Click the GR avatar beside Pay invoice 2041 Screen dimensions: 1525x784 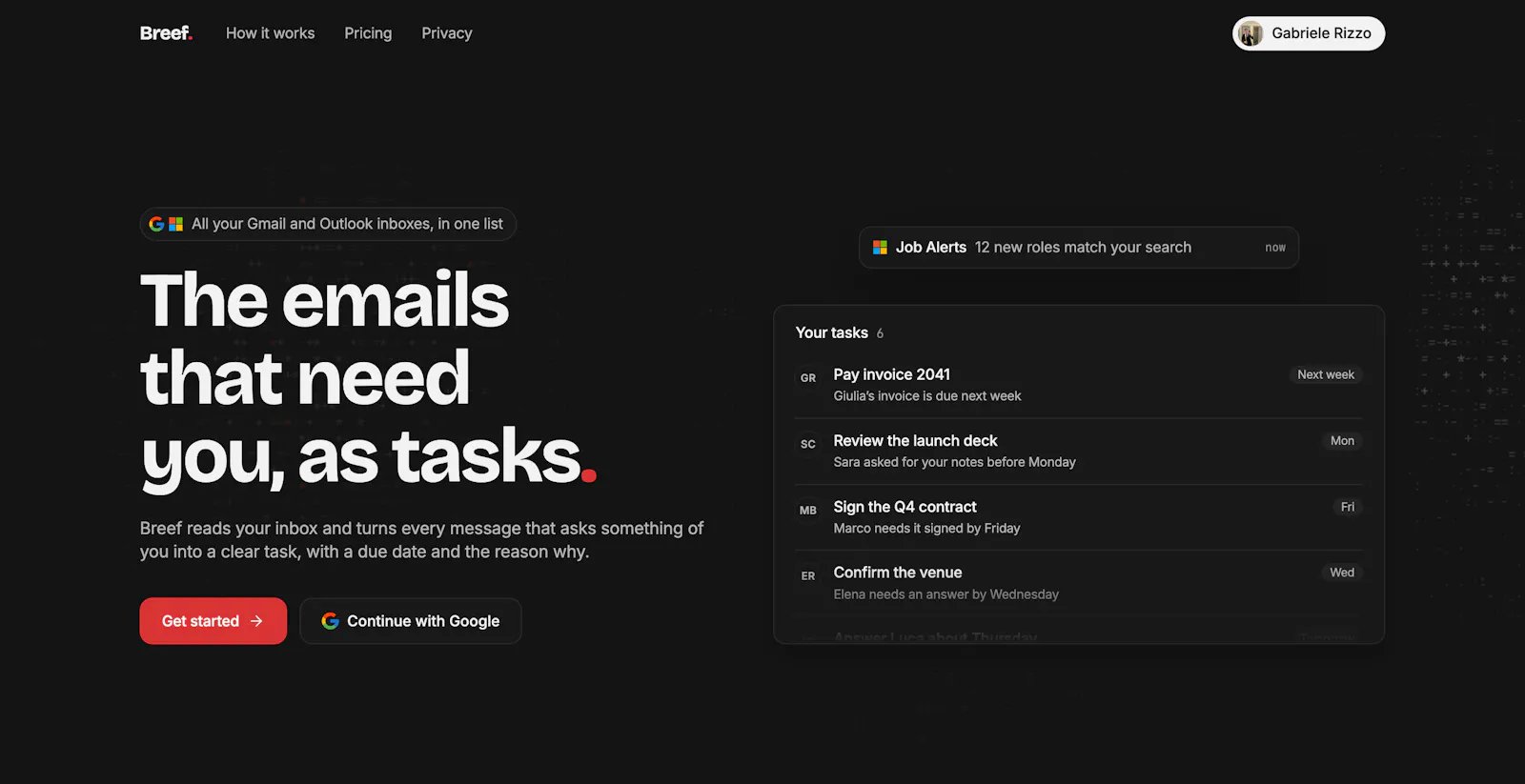click(x=808, y=378)
